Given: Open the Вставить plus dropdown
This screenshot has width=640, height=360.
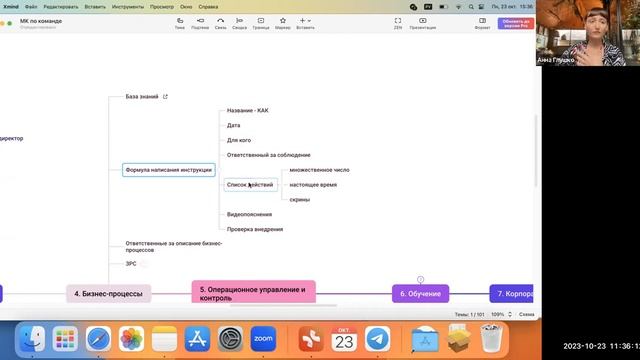Looking at the screenshot, I should coord(305,23).
